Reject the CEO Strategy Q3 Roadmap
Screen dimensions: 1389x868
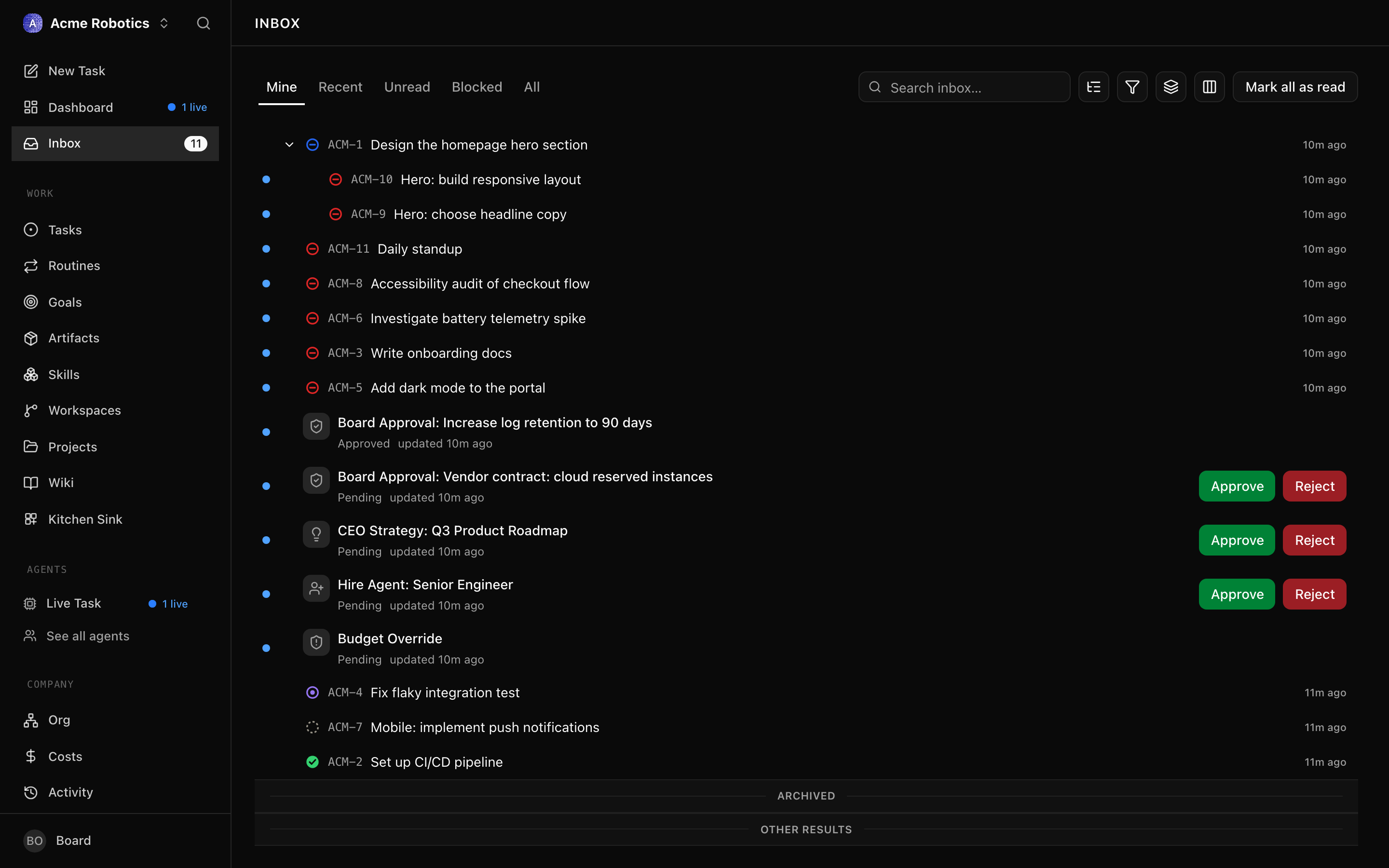pos(1314,540)
